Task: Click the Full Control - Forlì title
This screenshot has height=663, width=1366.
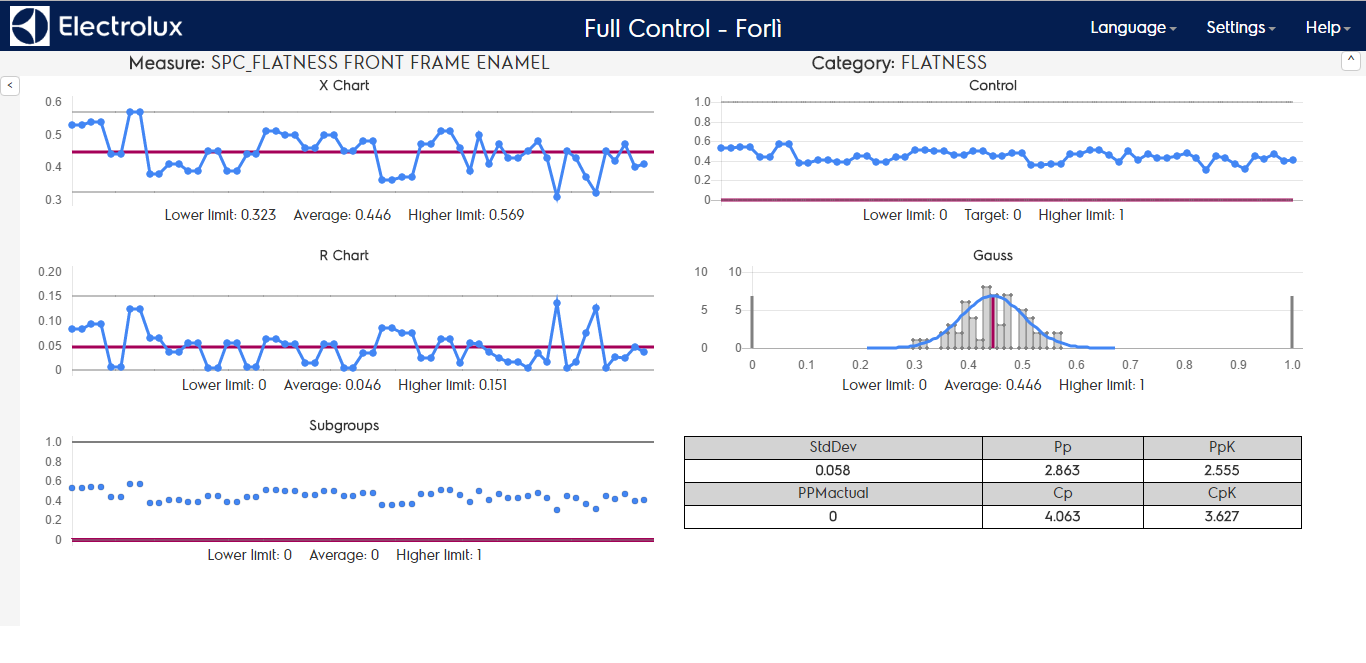Action: [x=683, y=28]
